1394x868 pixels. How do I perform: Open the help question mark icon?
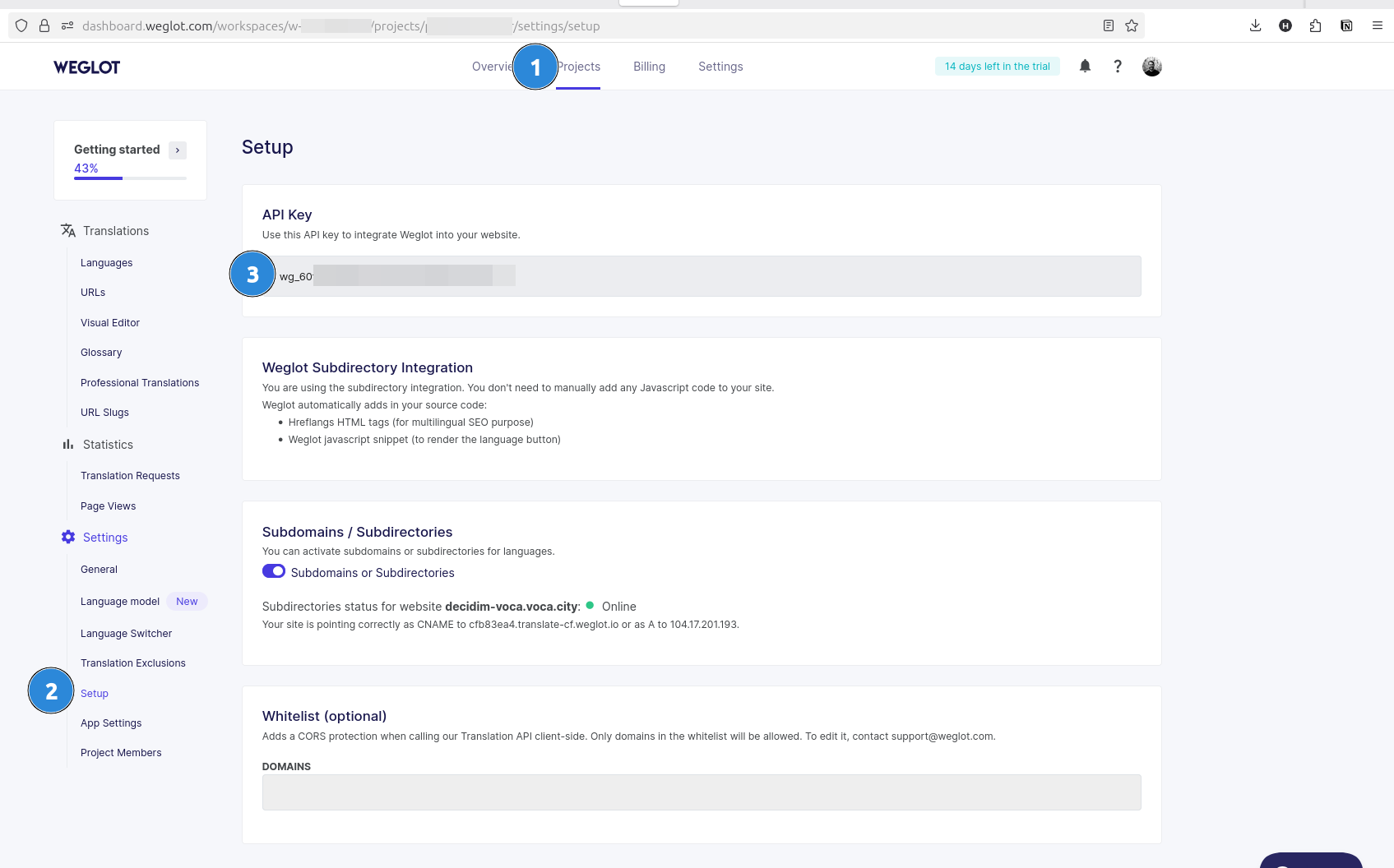(1117, 67)
